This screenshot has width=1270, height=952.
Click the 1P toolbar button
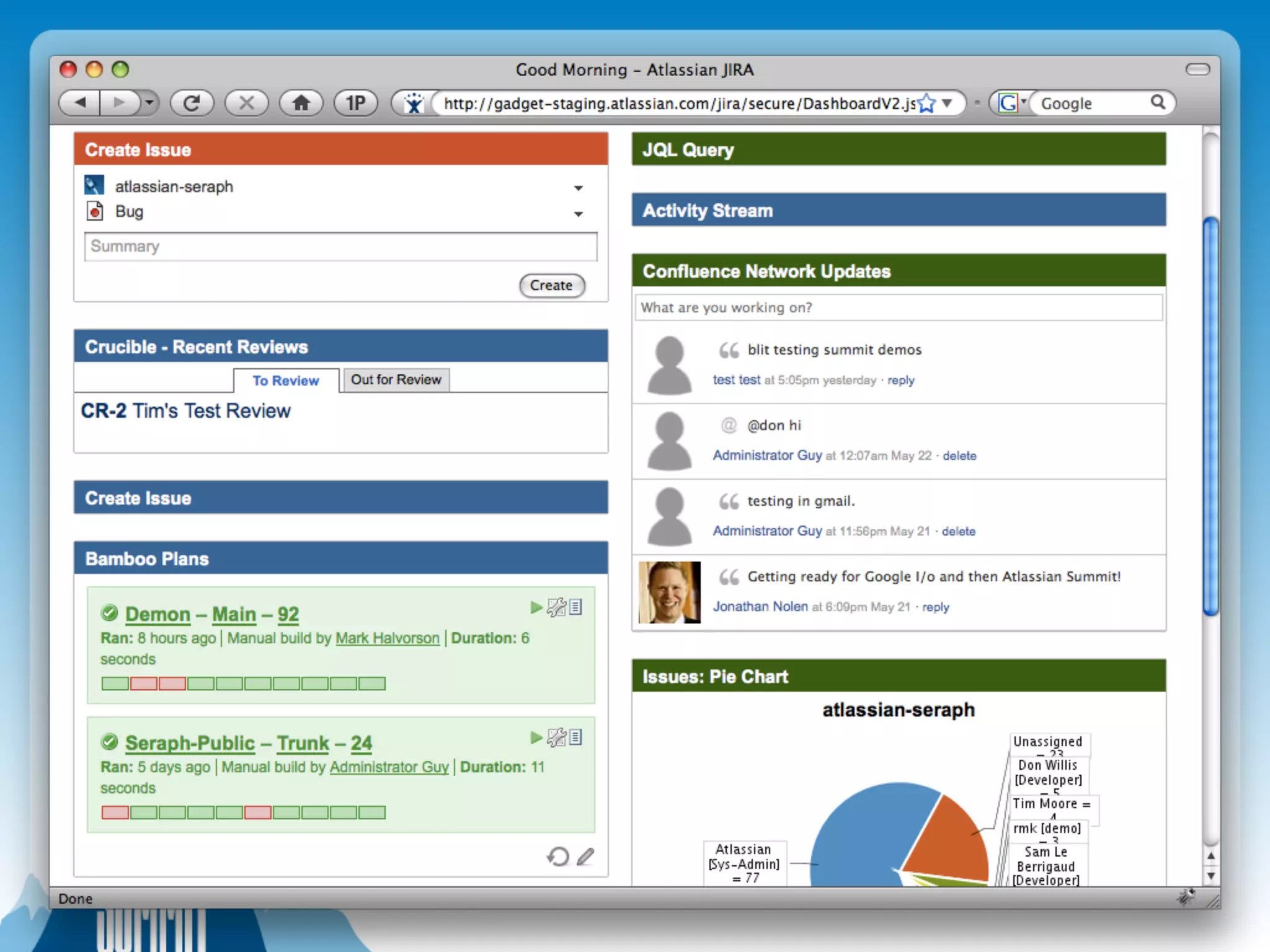coord(355,103)
